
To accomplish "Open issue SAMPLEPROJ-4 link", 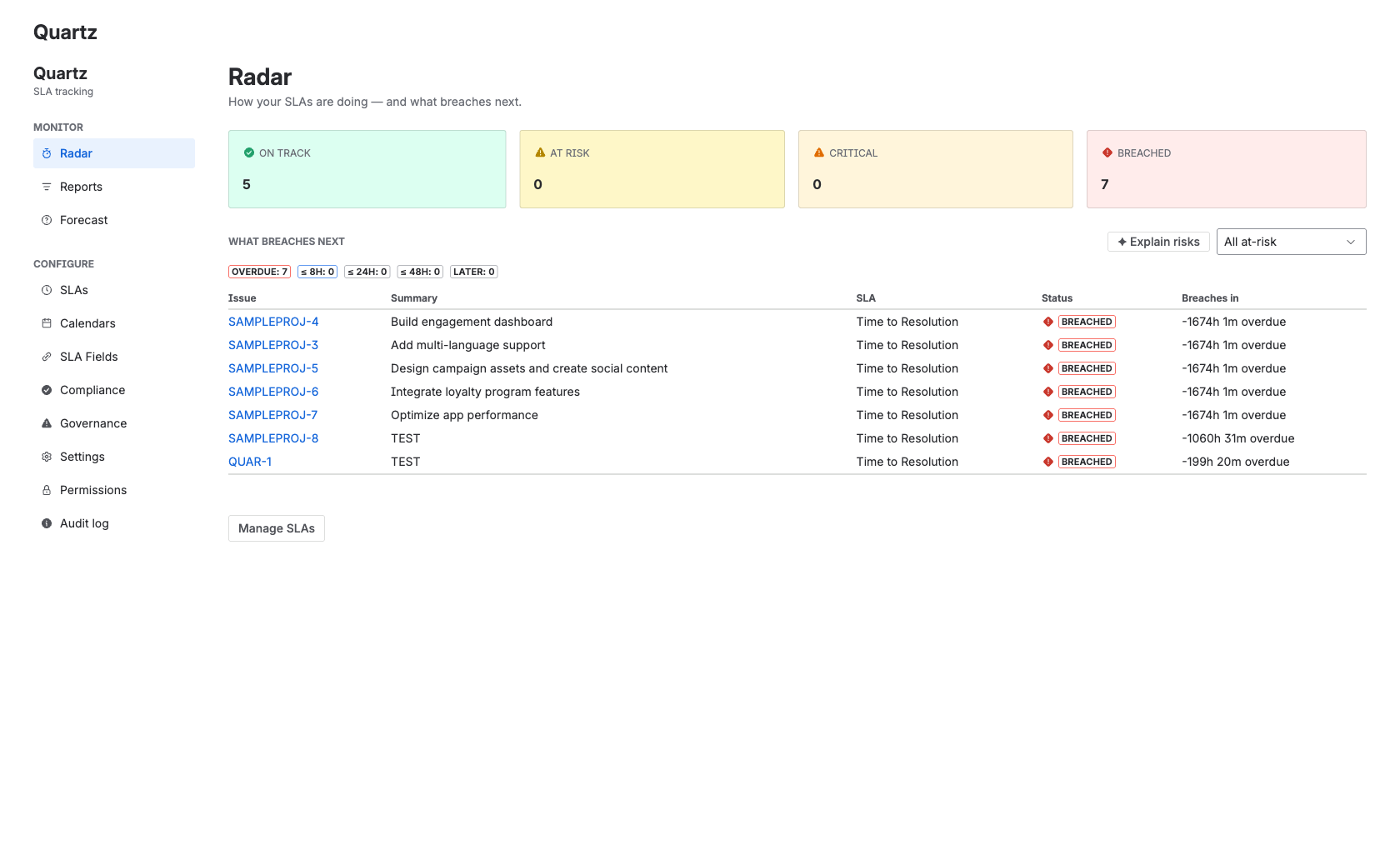I will click(x=273, y=322).
